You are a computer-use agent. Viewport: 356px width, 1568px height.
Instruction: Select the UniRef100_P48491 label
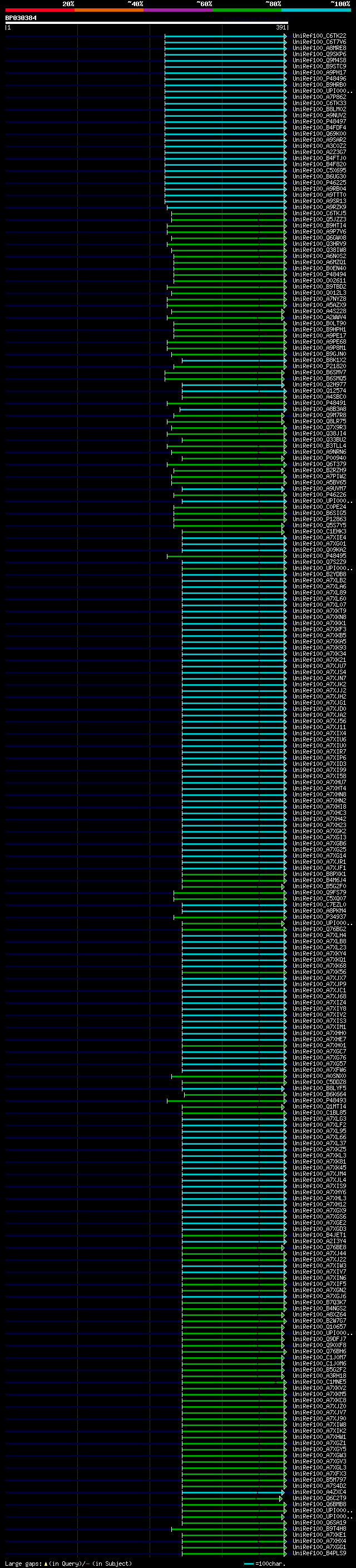[x=319, y=402]
